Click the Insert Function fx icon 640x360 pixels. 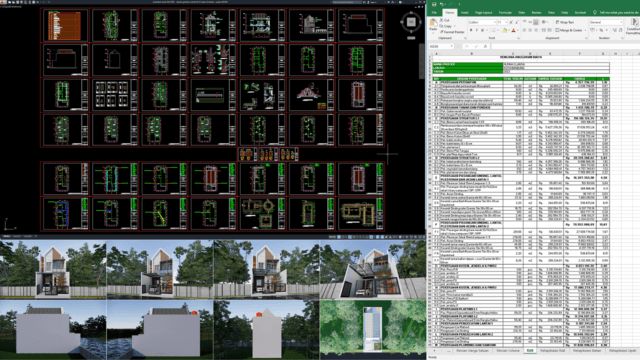pos(485,47)
